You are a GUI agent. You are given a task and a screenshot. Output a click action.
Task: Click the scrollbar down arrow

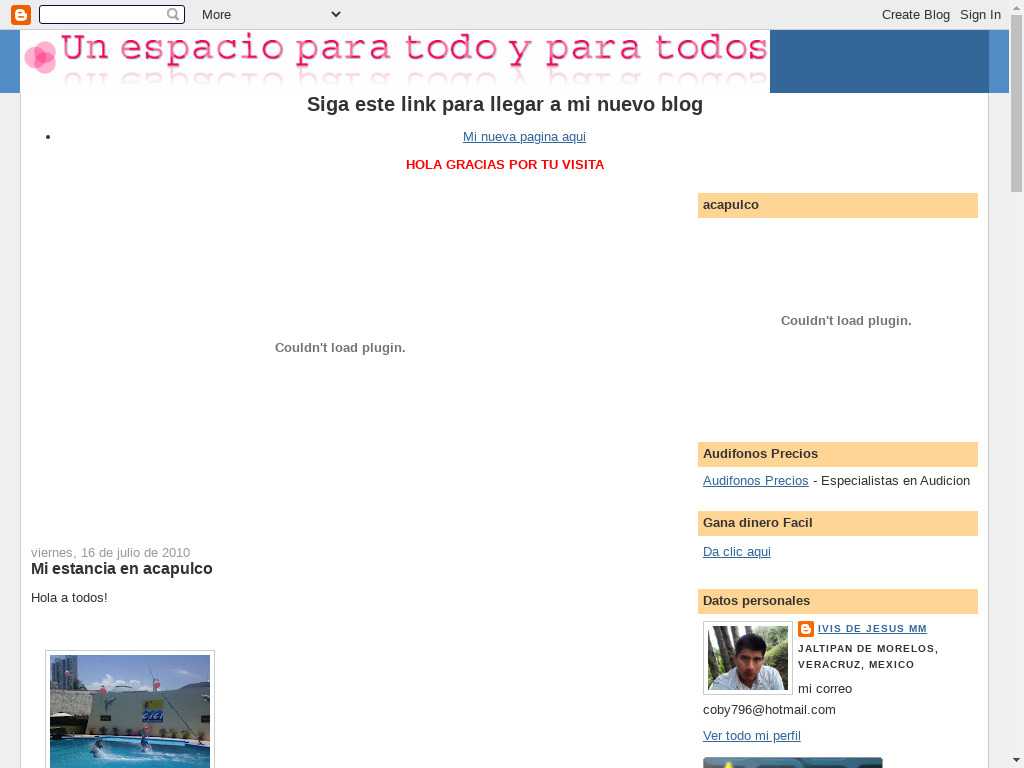click(x=1016, y=760)
